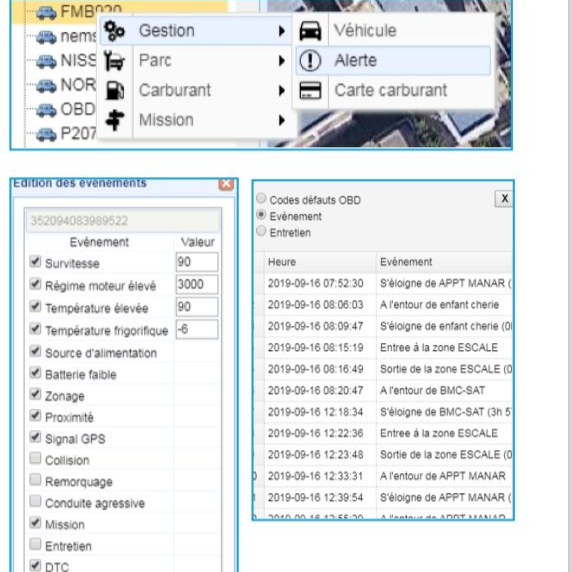
Task: Click the fuel pump icon beside Carburant
Action: (x=115, y=90)
